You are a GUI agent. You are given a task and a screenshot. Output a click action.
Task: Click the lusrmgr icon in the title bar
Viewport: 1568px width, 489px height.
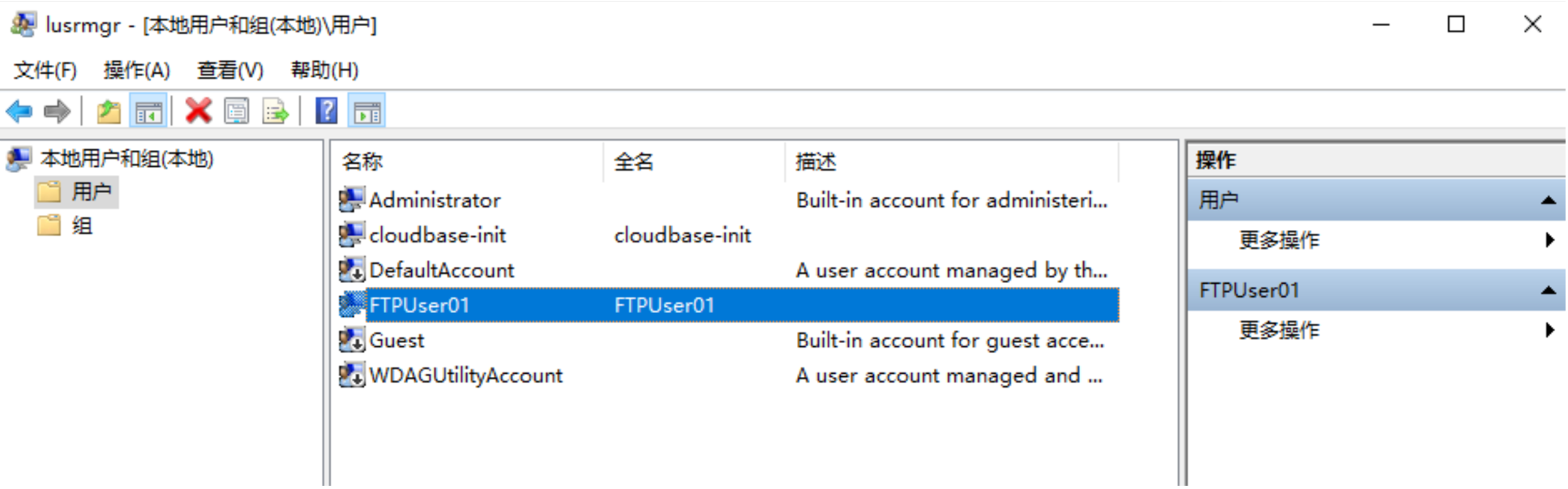click(23, 24)
